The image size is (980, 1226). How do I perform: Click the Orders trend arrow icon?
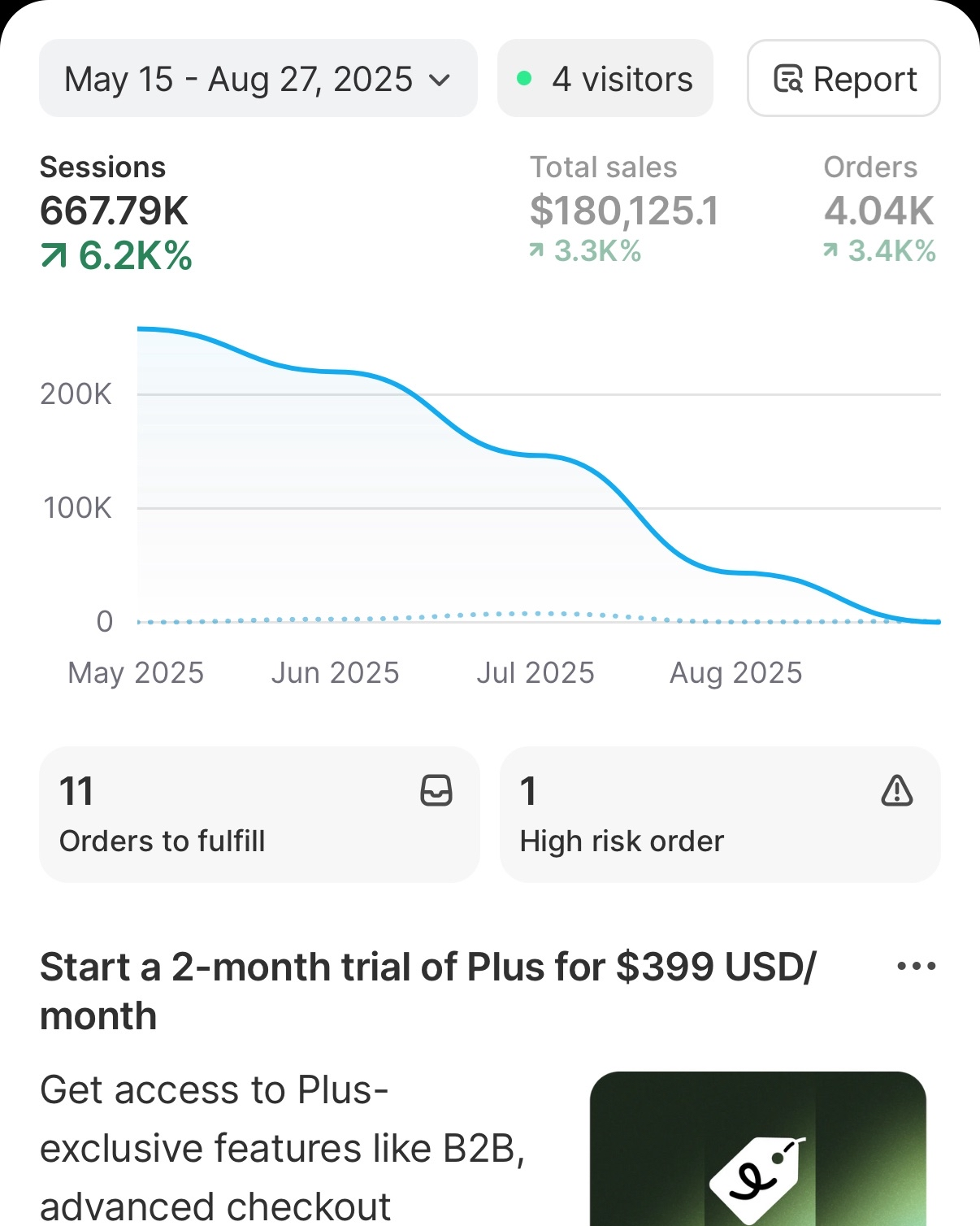(x=830, y=250)
